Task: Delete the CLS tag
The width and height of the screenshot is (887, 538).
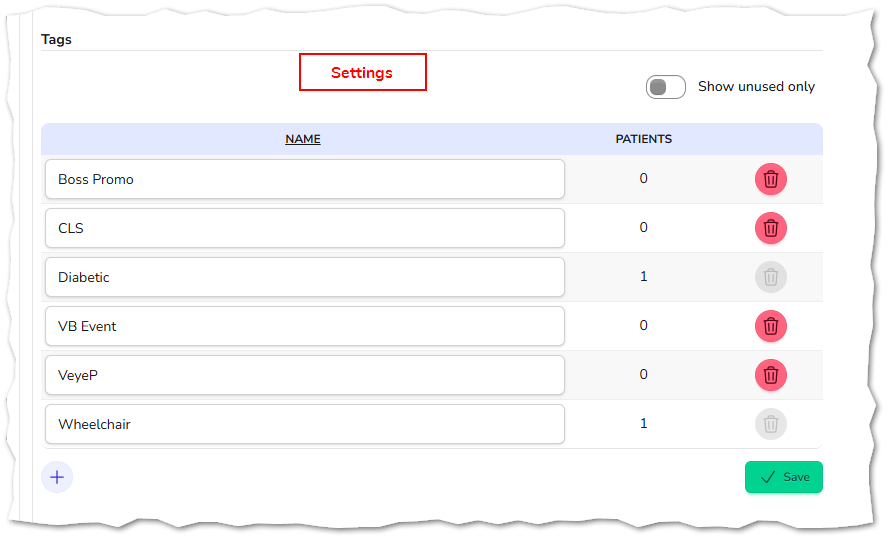Action: tap(770, 229)
